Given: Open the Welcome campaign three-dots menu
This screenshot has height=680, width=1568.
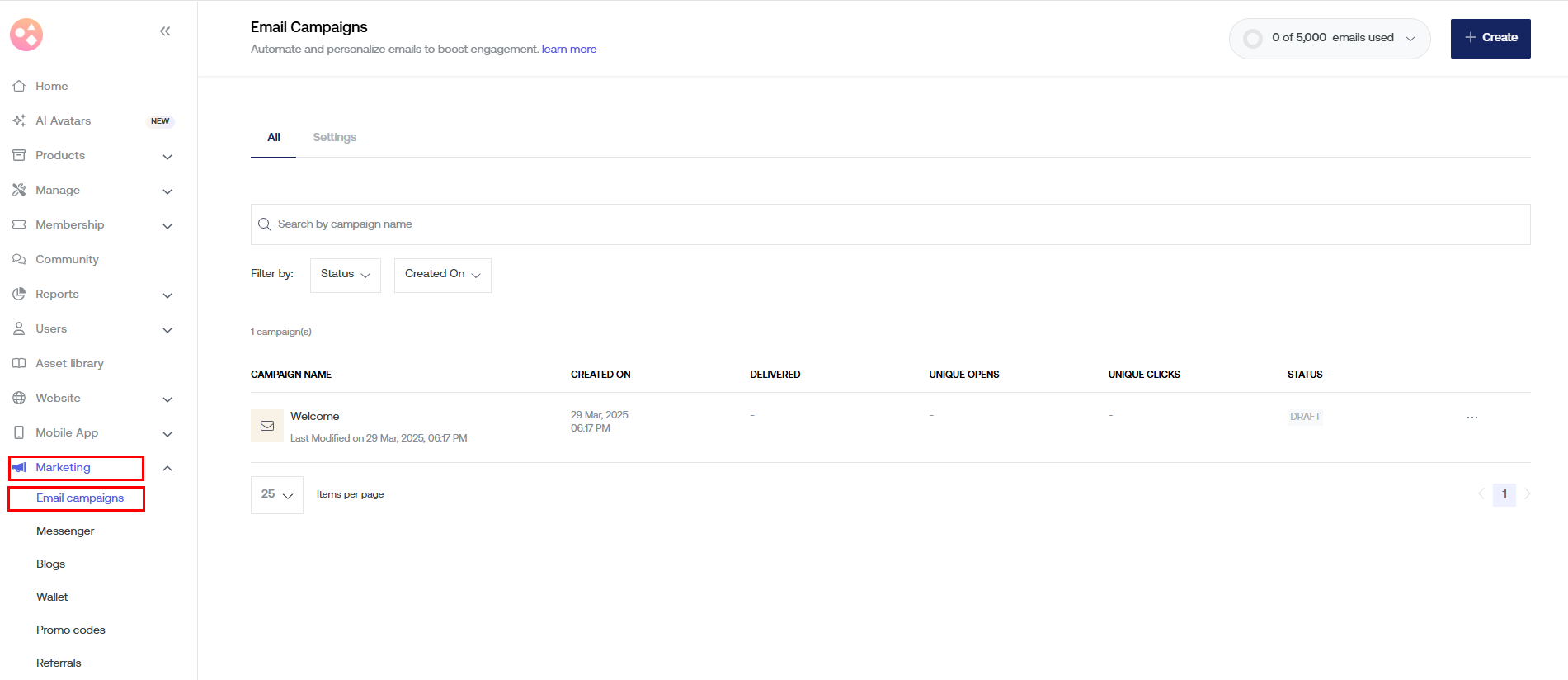Looking at the screenshot, I should 1472,418.
